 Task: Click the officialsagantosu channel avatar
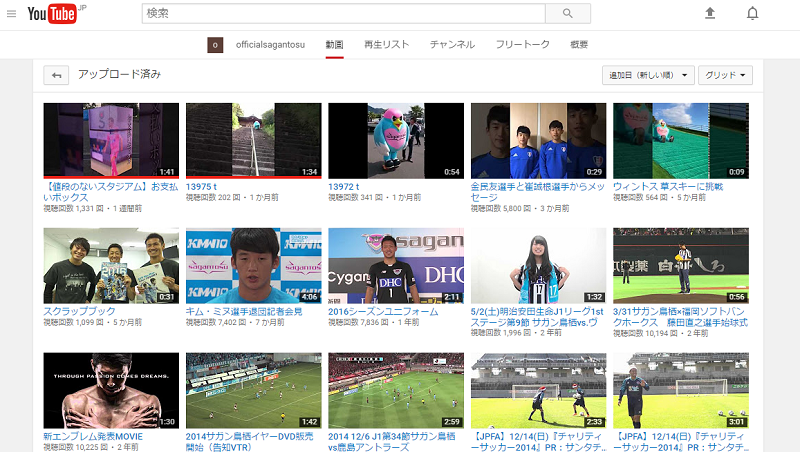click(x=215, y=45)
